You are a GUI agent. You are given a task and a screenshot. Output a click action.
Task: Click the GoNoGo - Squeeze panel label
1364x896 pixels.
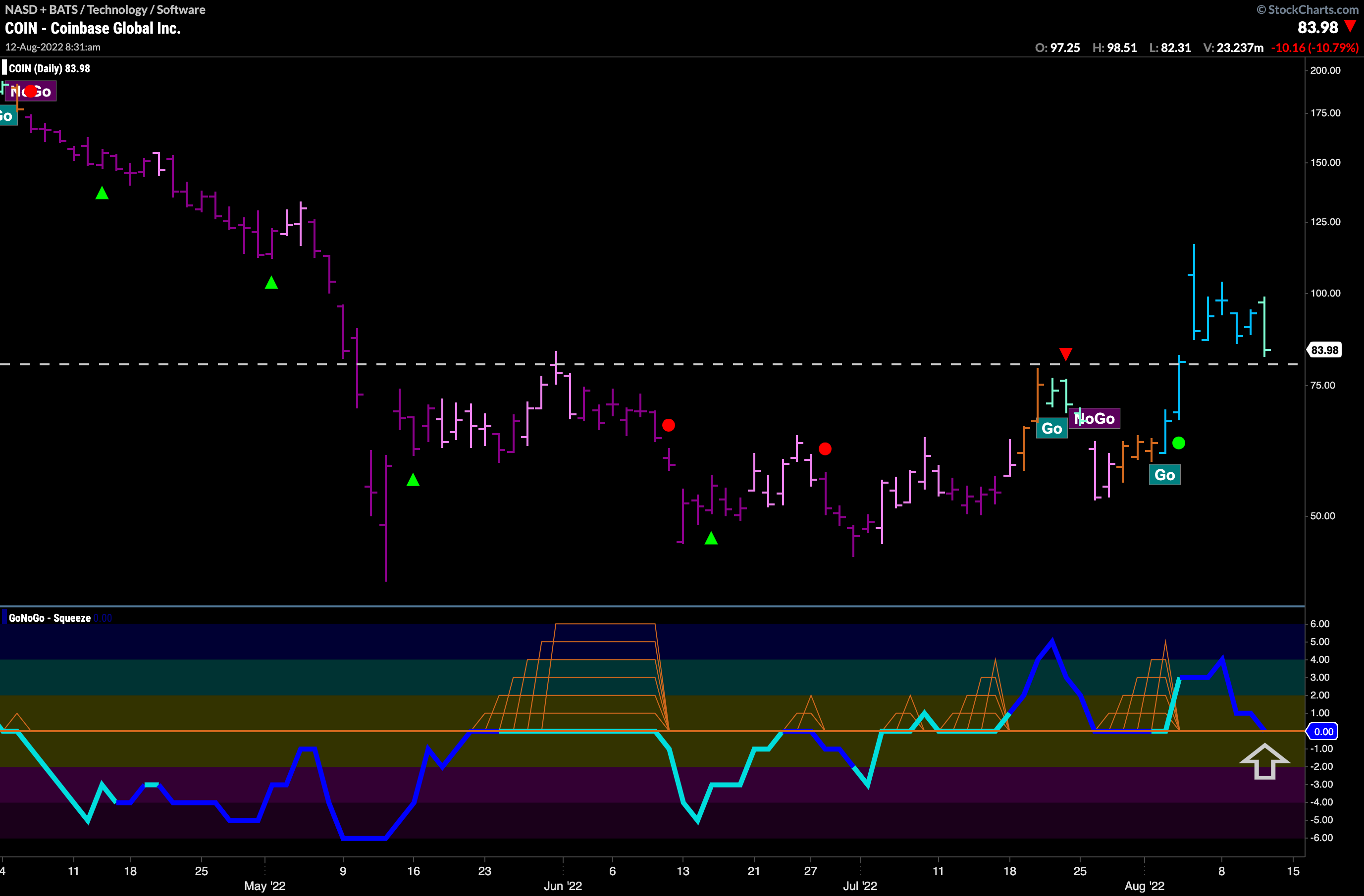(x=50, y=618)
